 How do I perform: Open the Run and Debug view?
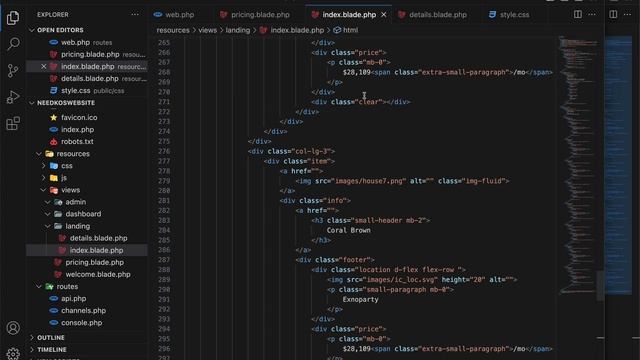(13, 97)
